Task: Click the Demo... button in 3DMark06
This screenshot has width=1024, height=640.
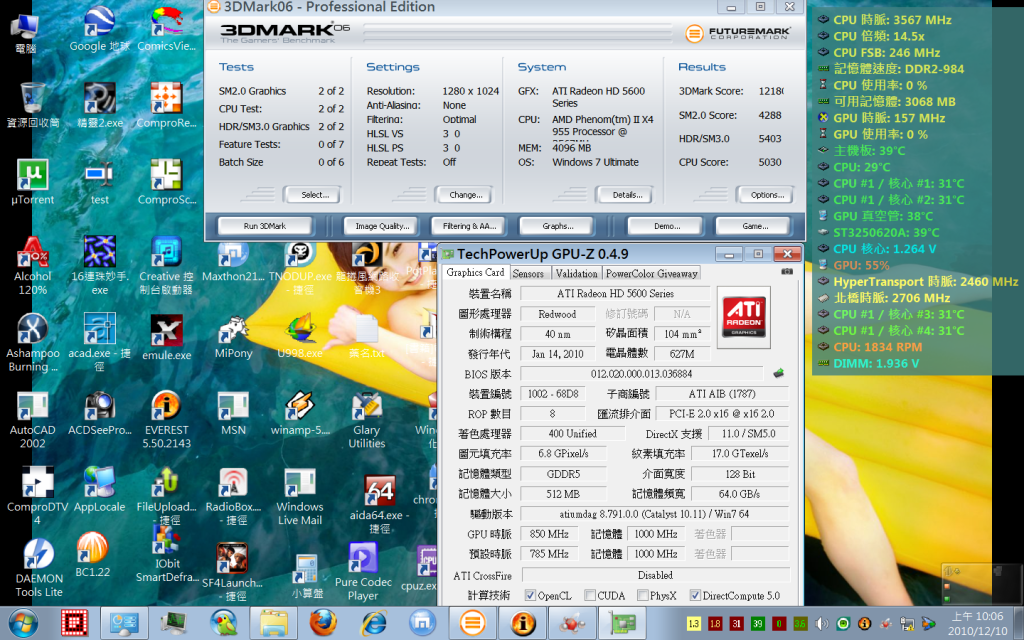Action: point(666,226)
